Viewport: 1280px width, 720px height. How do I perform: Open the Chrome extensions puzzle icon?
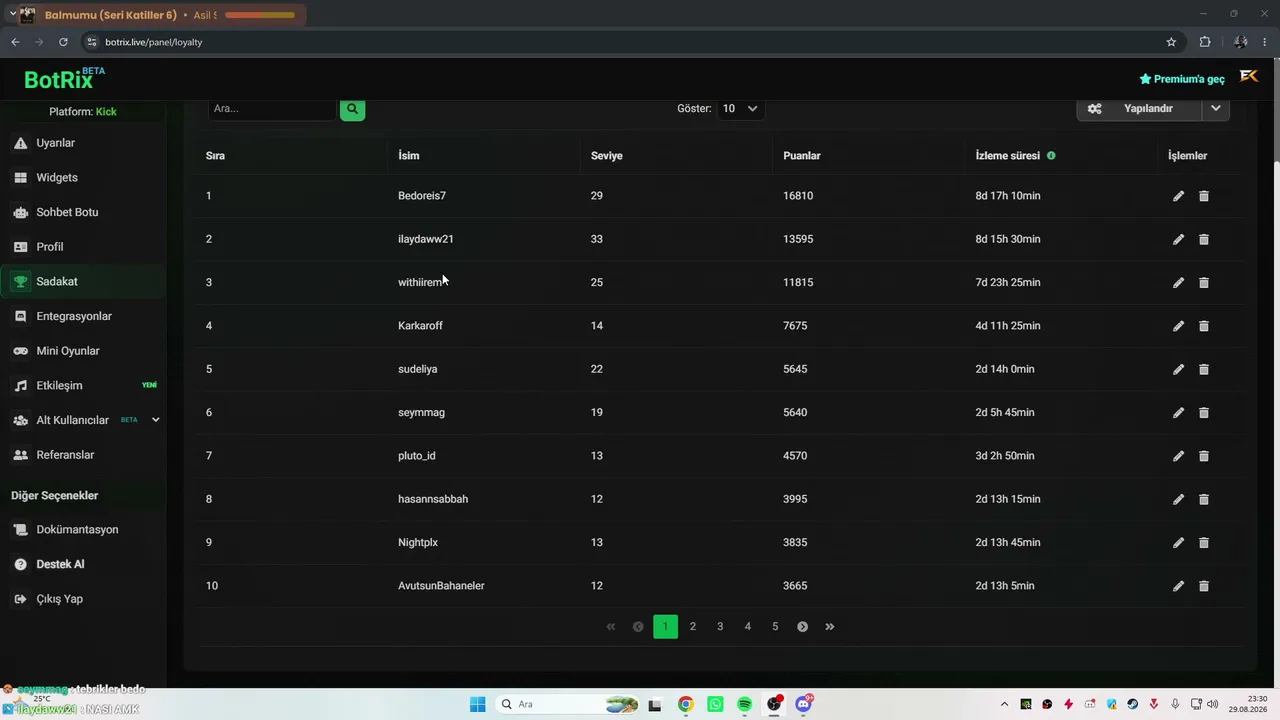click(1205, 42)
